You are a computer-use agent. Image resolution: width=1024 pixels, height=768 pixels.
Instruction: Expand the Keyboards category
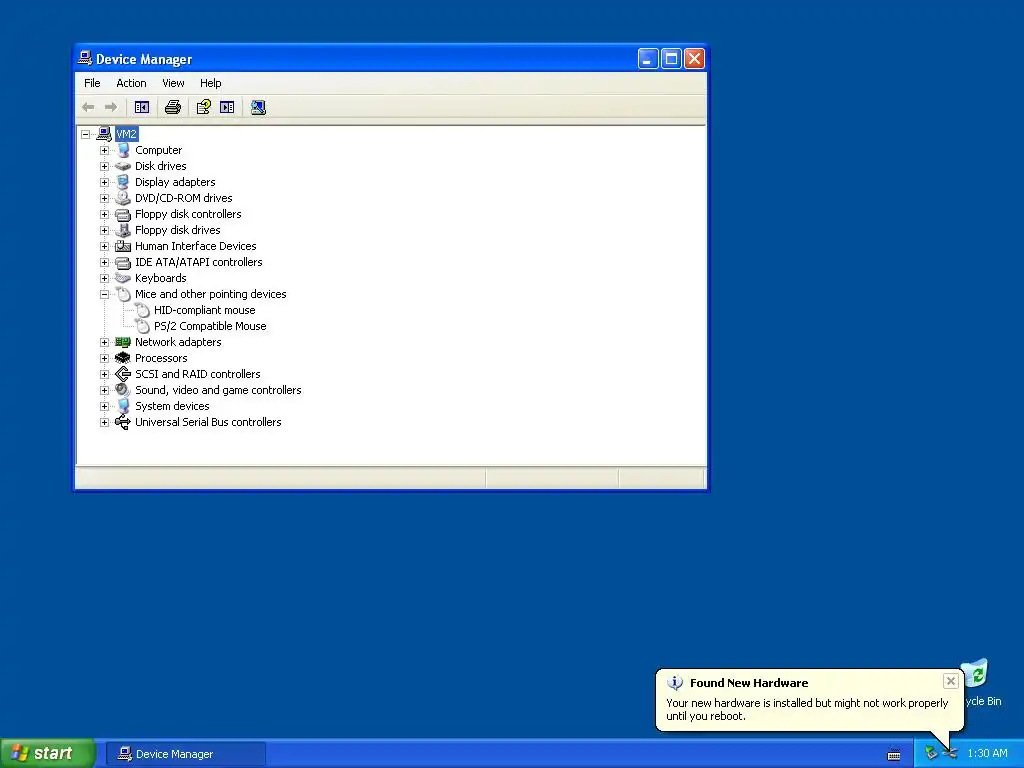pos(104,278)
